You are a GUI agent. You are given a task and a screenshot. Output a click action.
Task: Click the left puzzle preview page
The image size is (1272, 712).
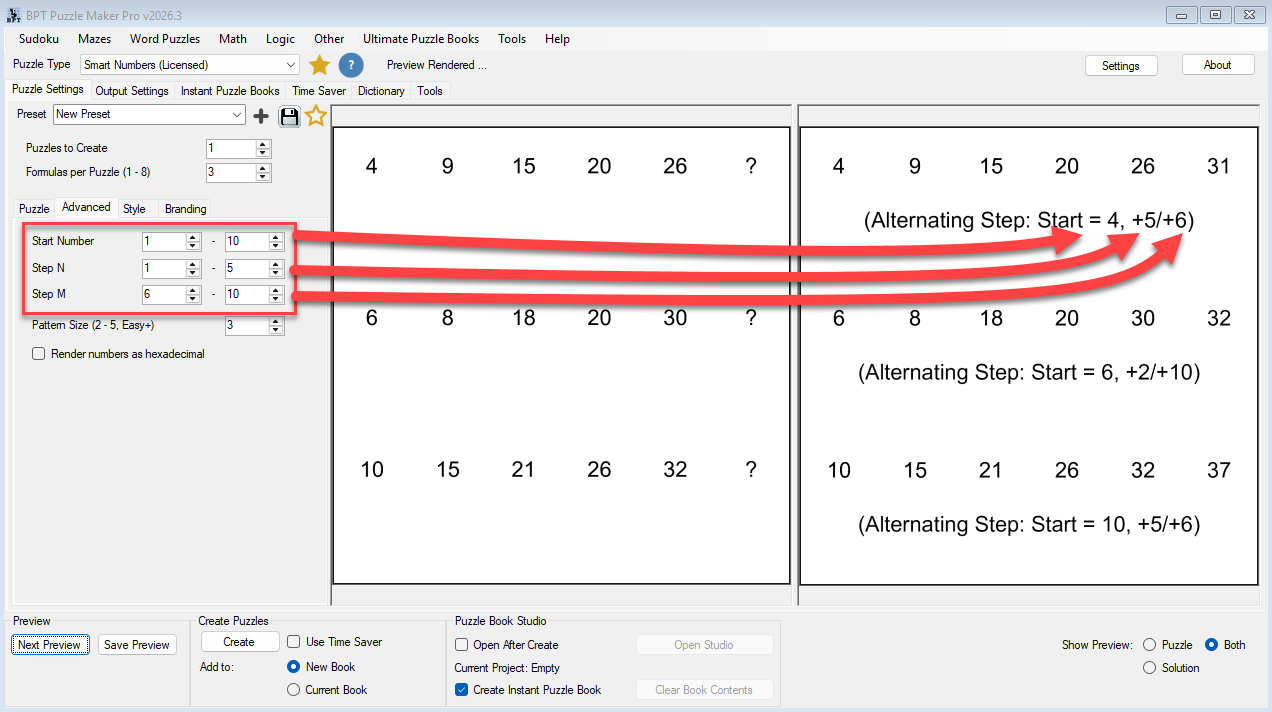click(x=561, y=355)
